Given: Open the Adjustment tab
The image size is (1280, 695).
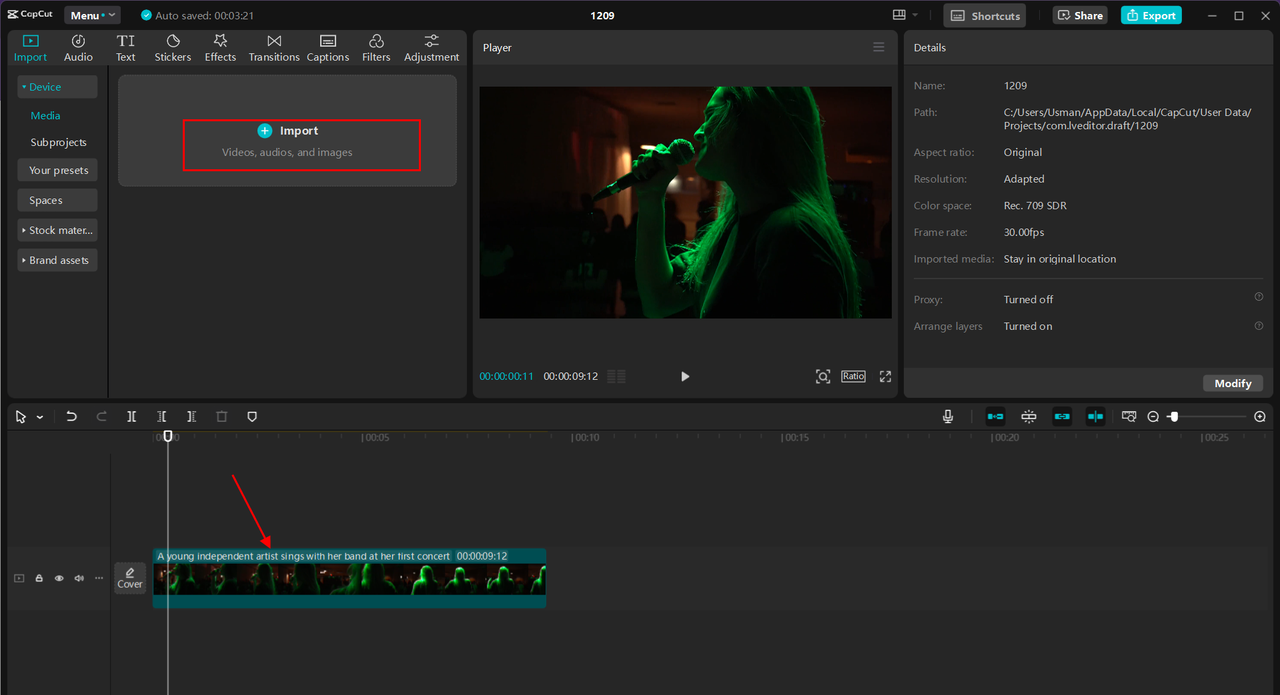Looking at the screenshot, I should click(431, 47).
